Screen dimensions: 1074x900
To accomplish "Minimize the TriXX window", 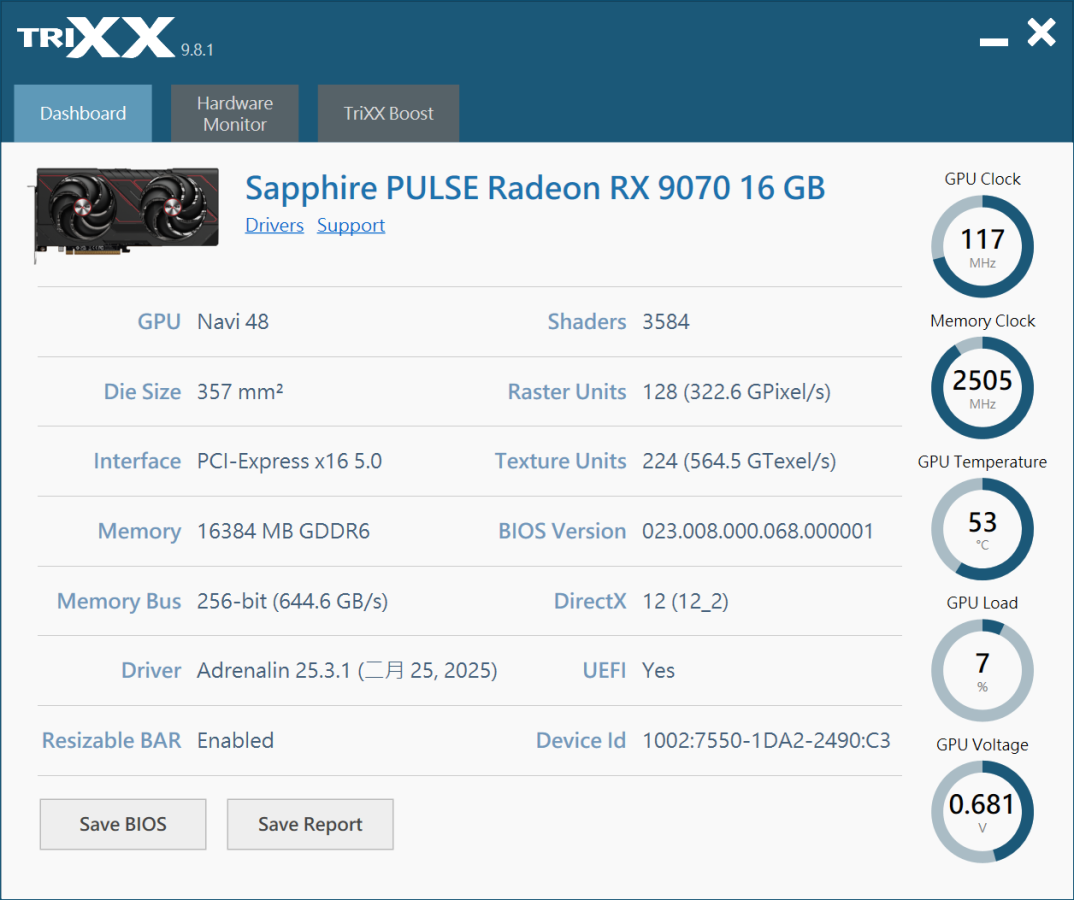I will pos(993,42).
